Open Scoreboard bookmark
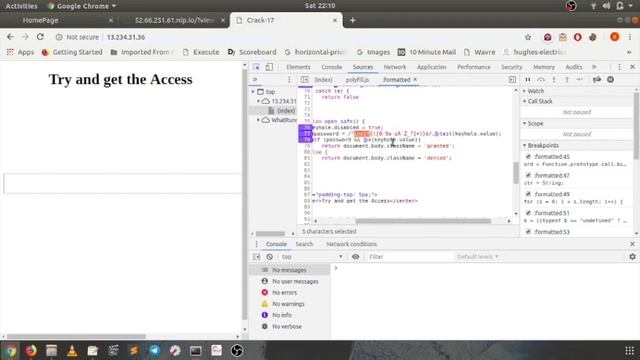 click(x=252, y=52)
